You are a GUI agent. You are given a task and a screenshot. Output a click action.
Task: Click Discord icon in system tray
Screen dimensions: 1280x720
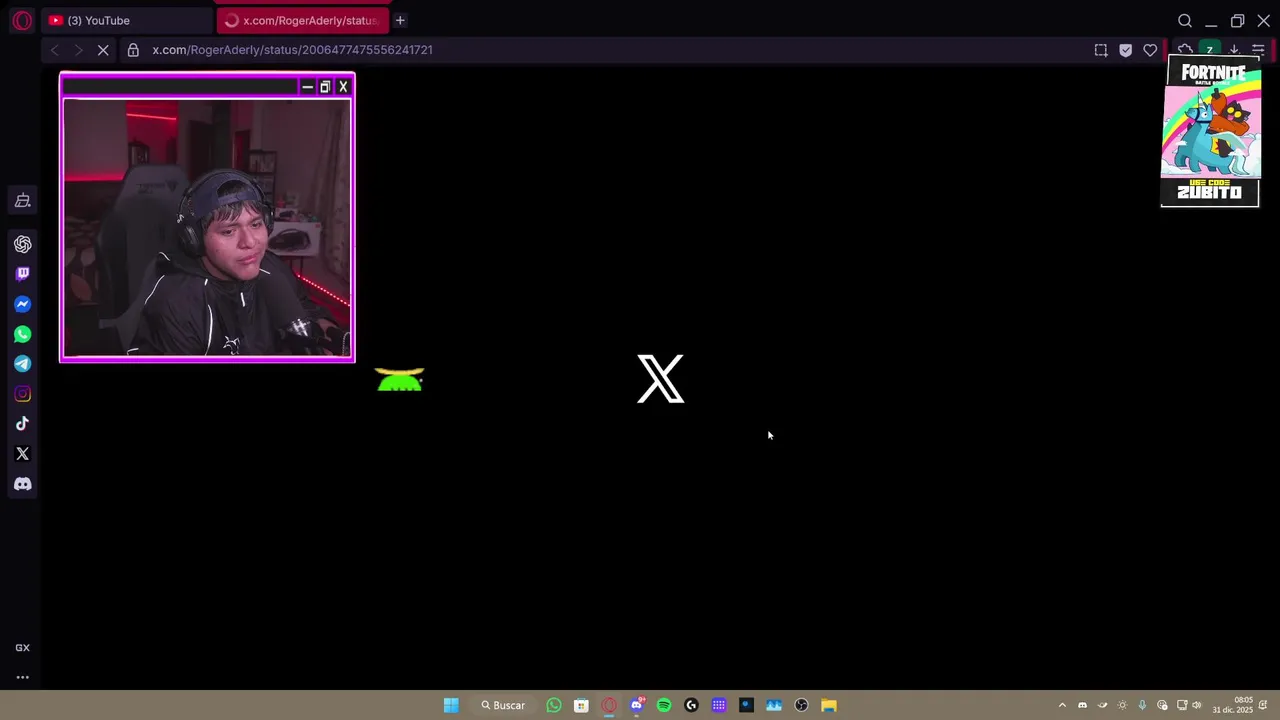[1082, 705]
